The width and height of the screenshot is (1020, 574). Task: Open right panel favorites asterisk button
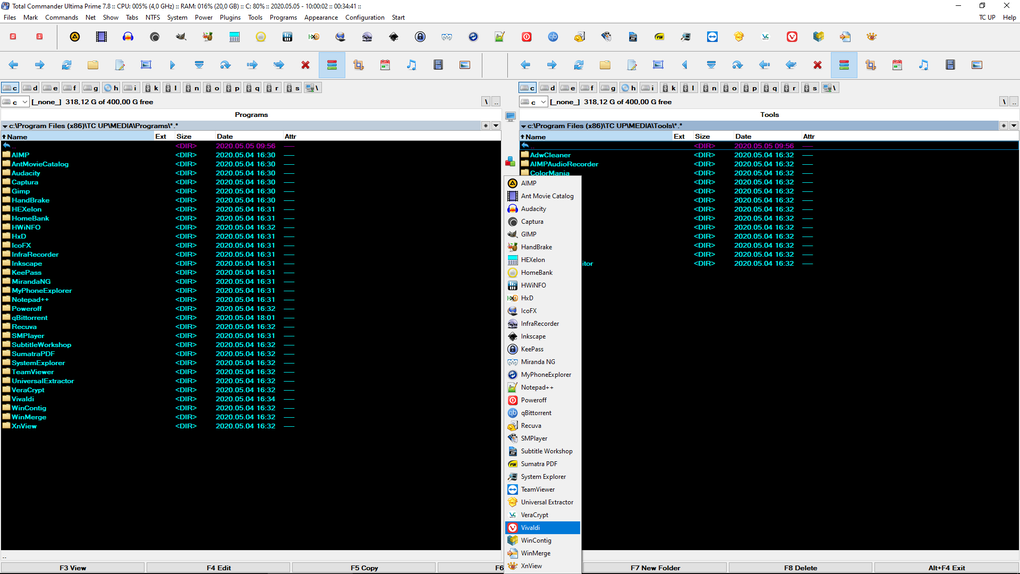click(x=1004, y=126)
